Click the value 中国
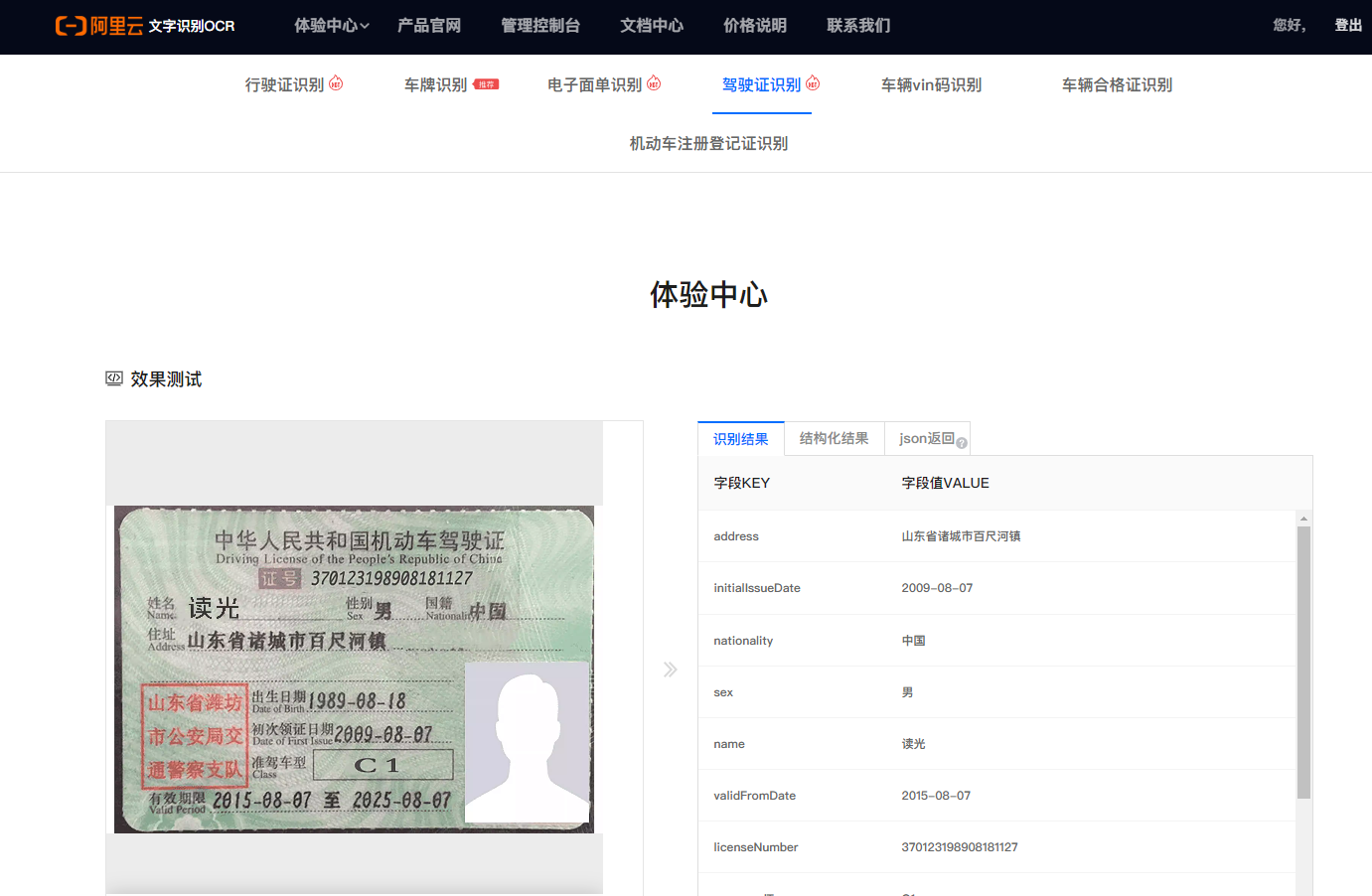This screenshot has width=1372, height=896. [x=913, y=641]
